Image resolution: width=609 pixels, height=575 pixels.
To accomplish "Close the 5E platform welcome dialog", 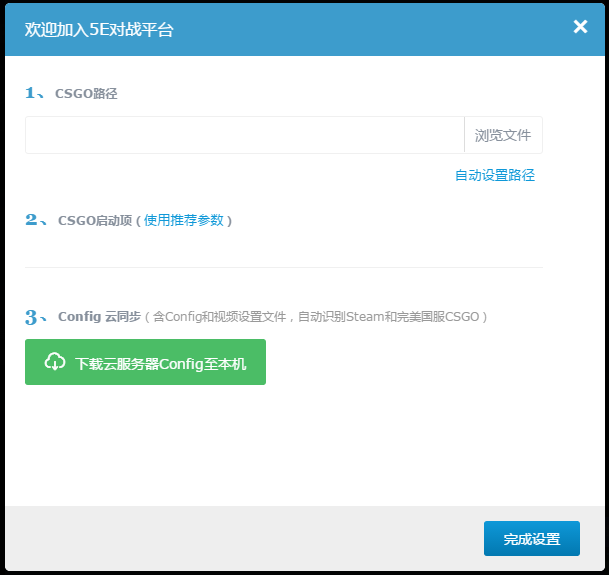I will (580, 27).
